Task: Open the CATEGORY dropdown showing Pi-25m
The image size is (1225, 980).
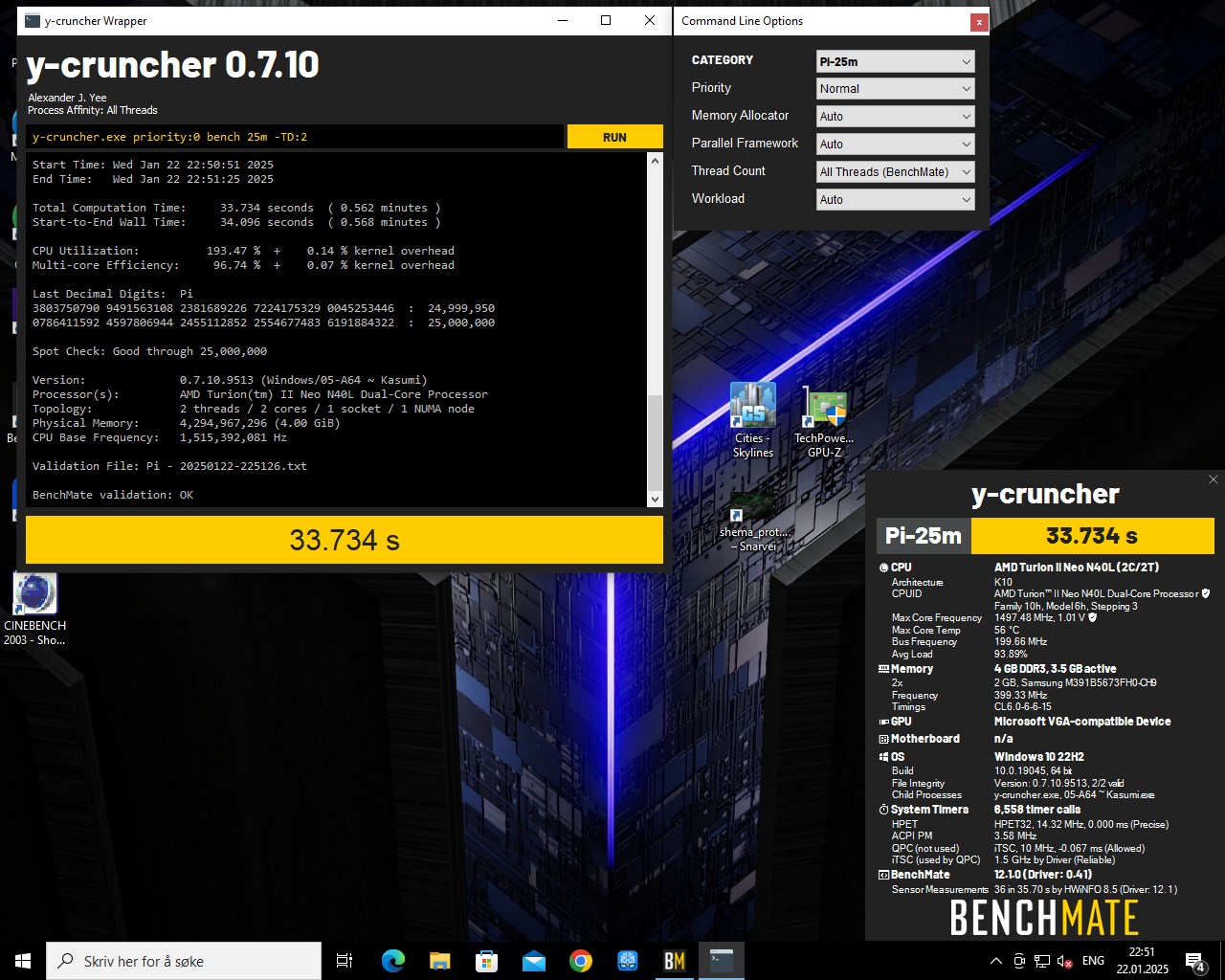Action: point(895,61)
